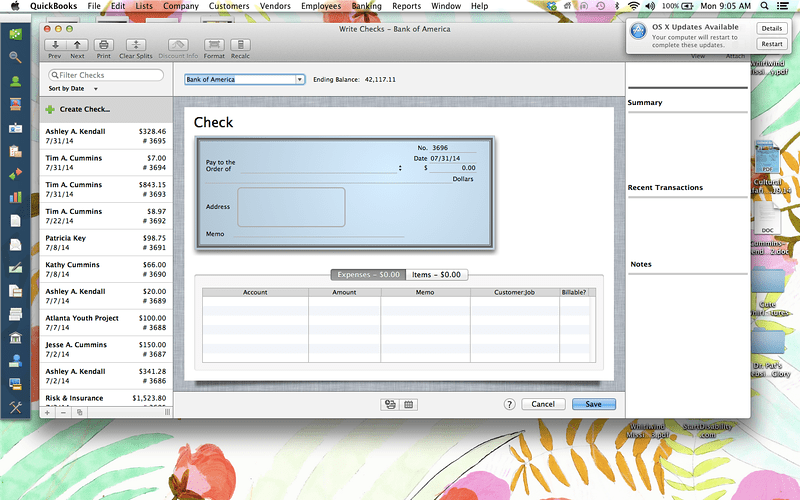Click the duplicate check icon below list
The width and height of the screenshot is (800, 500).
coord(80,412)
